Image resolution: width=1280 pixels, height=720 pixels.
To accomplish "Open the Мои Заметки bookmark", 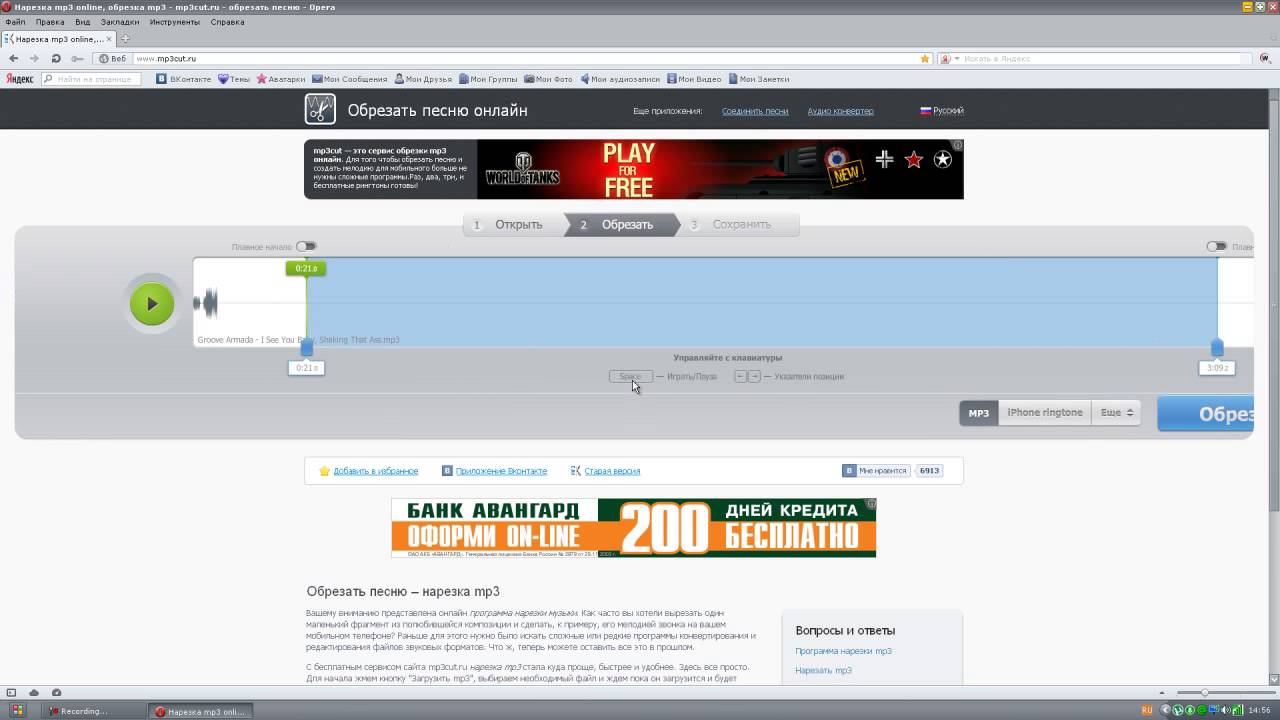I will coord(759,79).
